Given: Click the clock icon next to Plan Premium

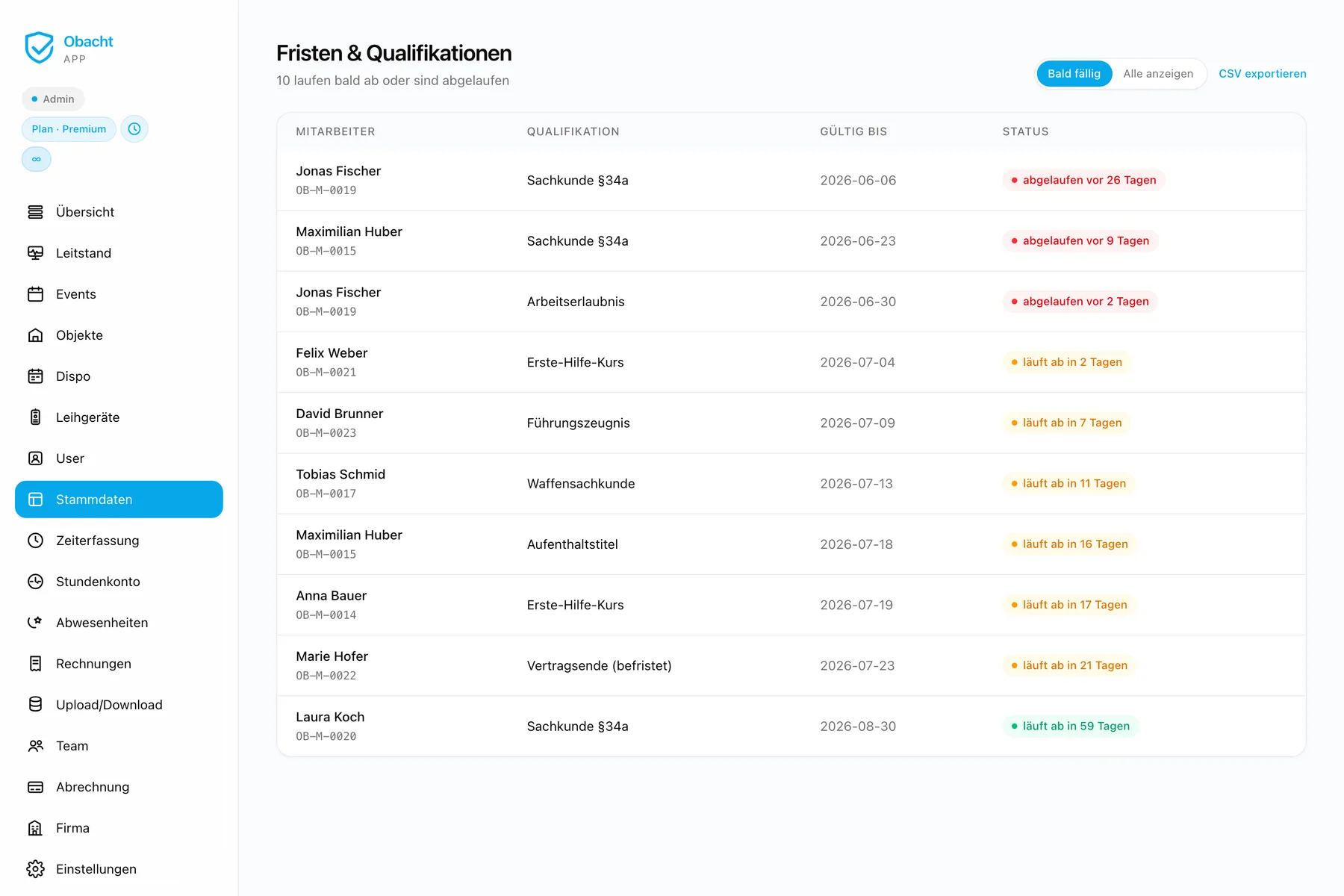Looking at the screenshot, I should [134, 129].
